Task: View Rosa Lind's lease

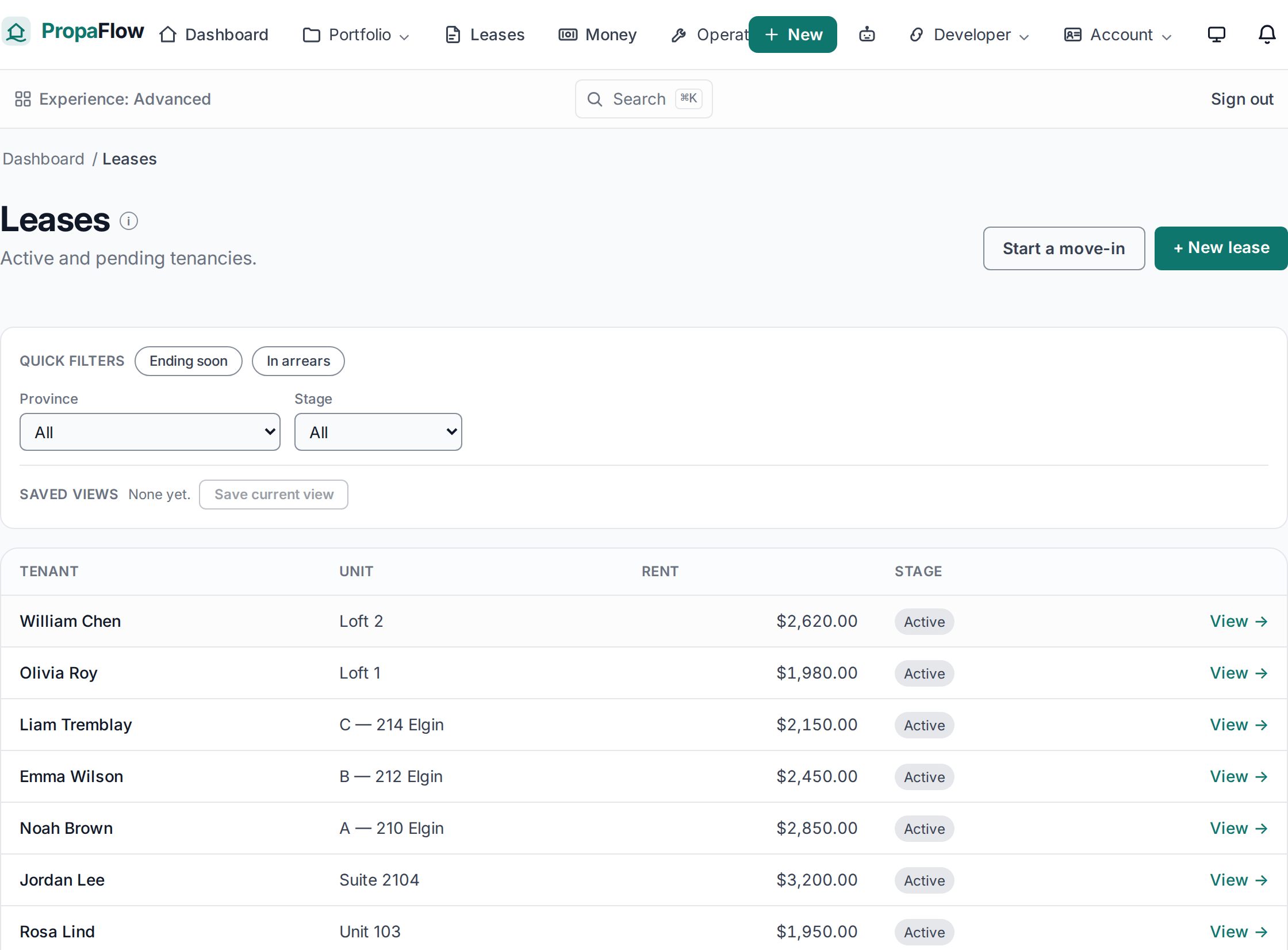Action: coord(1239,932)
